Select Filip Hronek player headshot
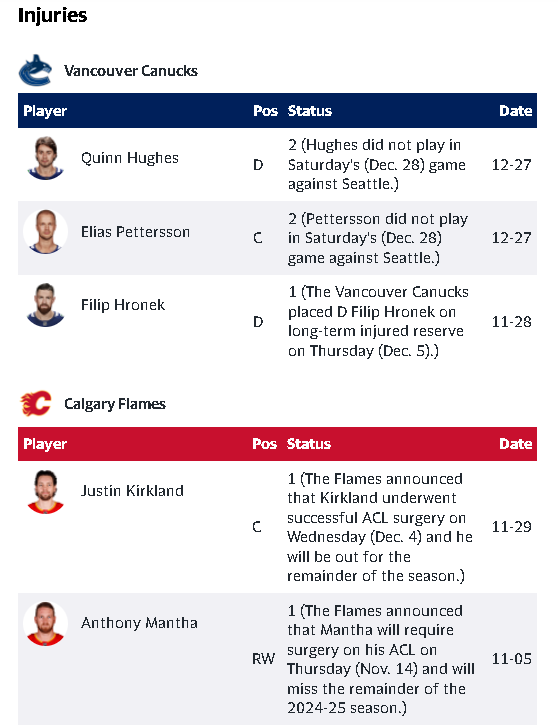Viewport: 558px width, 726px height. [x=45, y=305]
